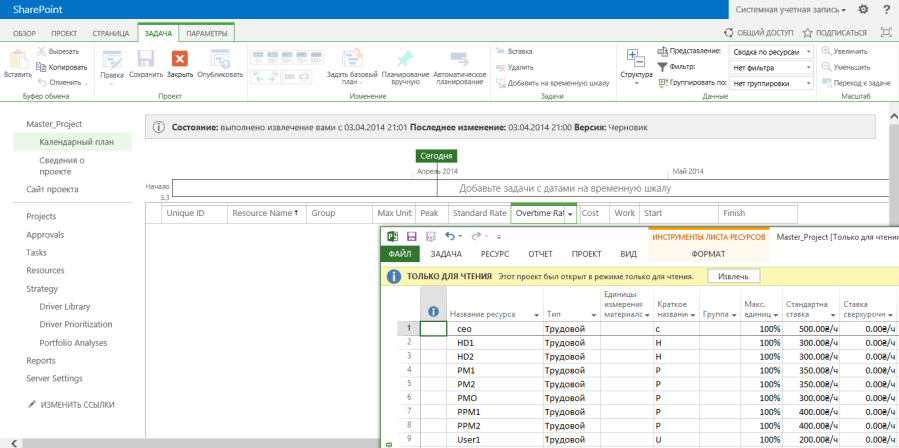This screenshot has height=448, width=899.
Task: Click the Сегодня timeline marker
Action: tap(436, 156)
